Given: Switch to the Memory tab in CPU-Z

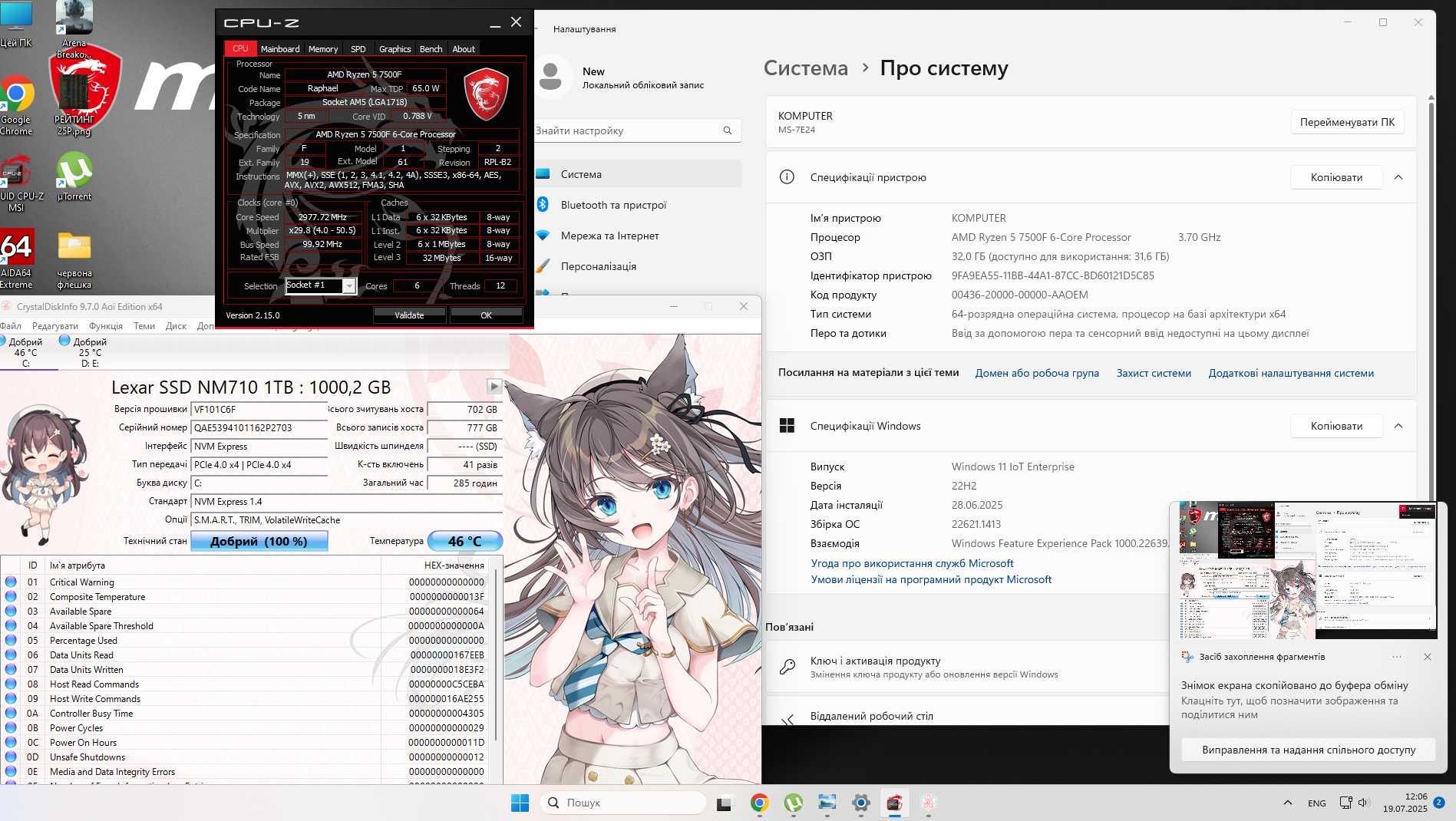Looking at the screenshot, I should (323, 48).
